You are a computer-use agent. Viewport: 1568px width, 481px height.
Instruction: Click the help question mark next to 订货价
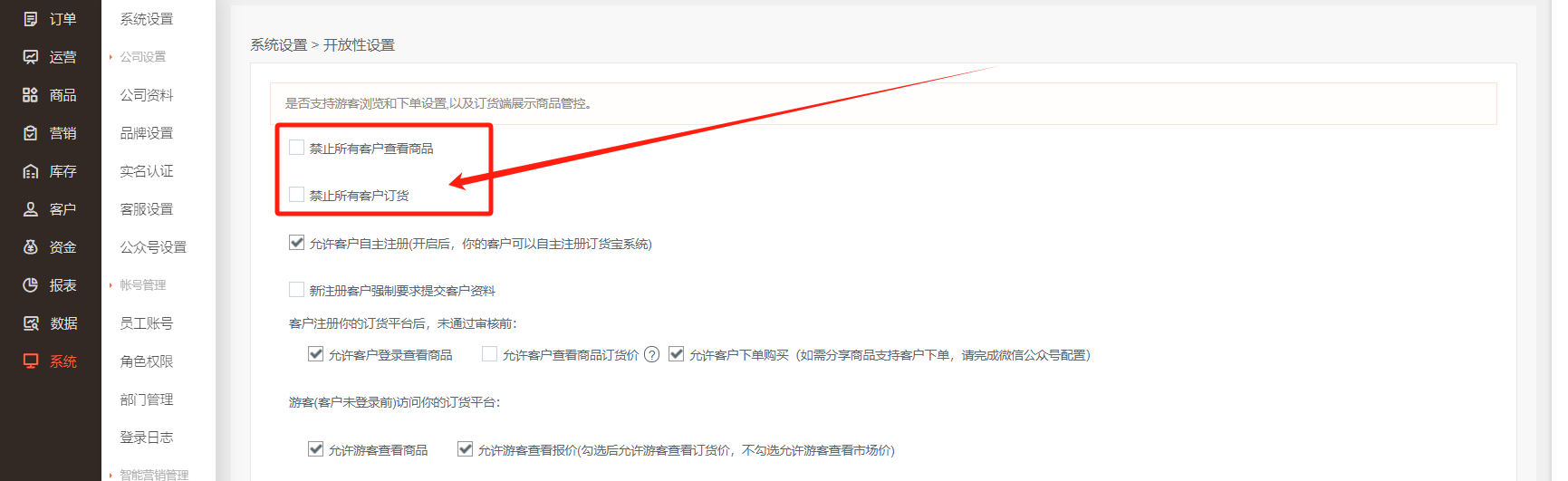click(x=651, y=354)
